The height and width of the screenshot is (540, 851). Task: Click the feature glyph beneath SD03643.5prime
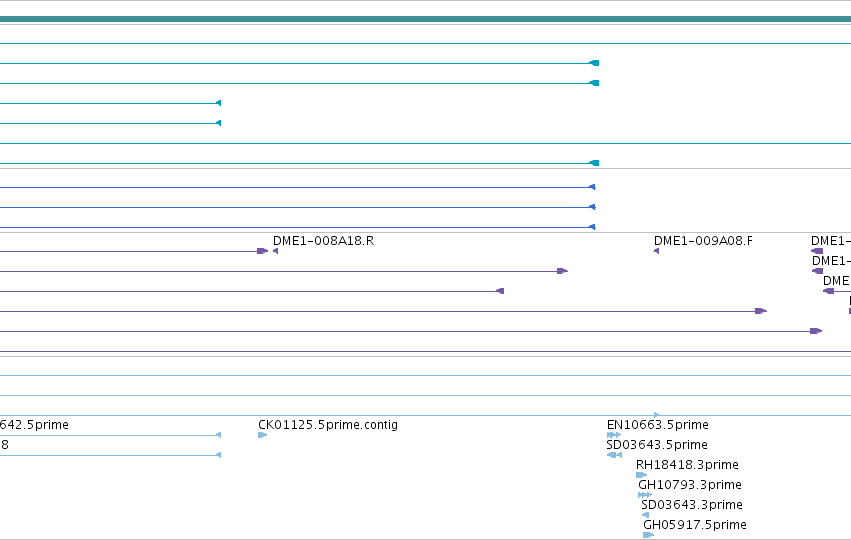click(614, 455)
